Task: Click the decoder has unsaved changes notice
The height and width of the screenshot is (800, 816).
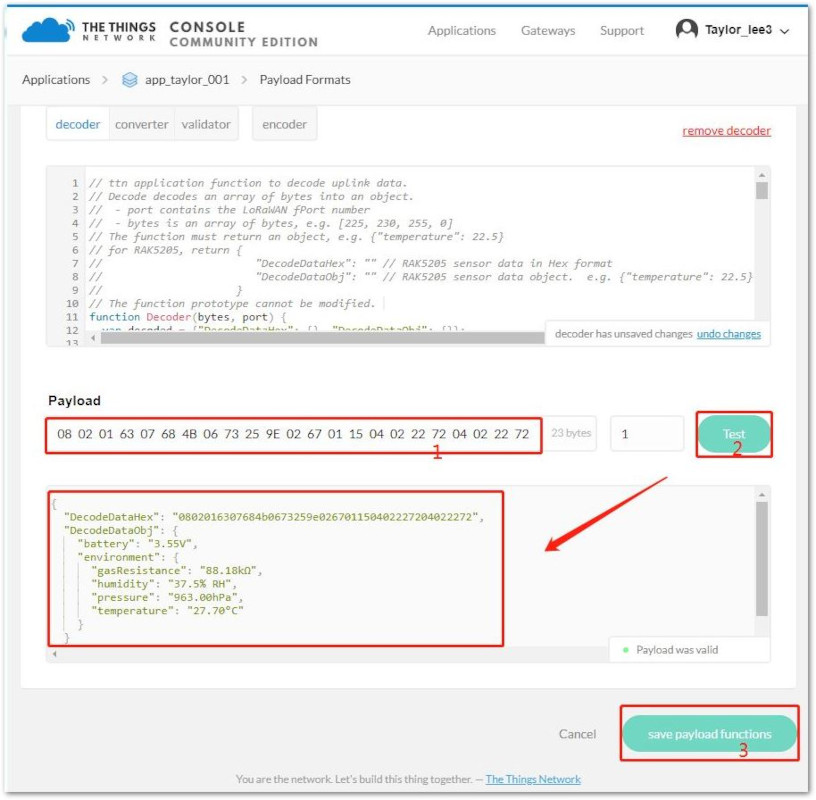Action: [623, 334]
